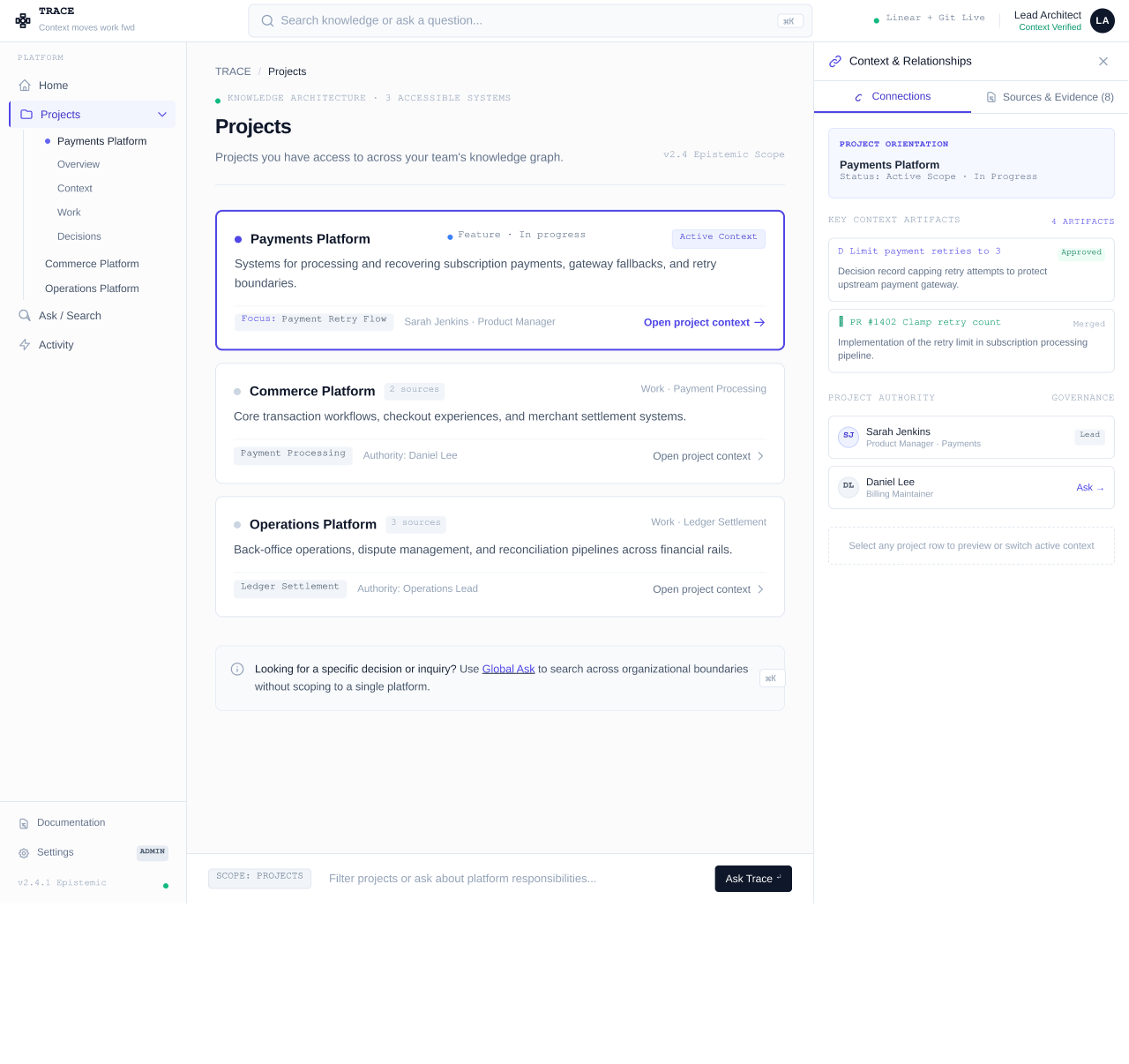1129x1064 pixels.
Task: Focus the Search knowledge input field
Action: (x=530, y=20)
